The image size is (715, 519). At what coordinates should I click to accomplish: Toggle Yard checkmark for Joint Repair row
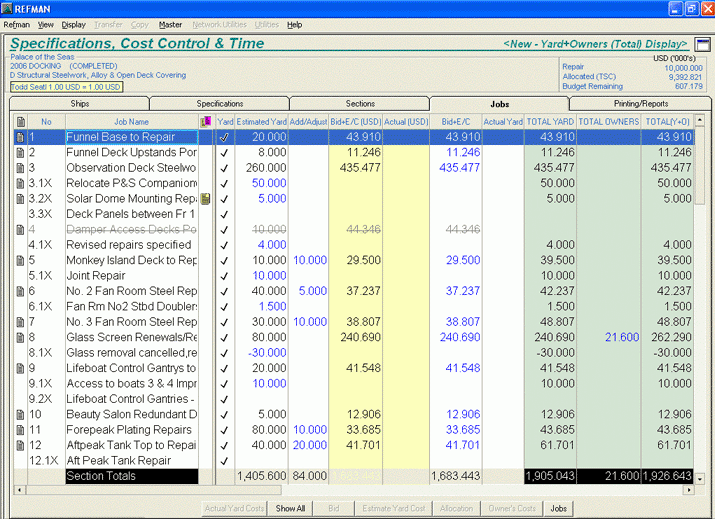[224, 276]
